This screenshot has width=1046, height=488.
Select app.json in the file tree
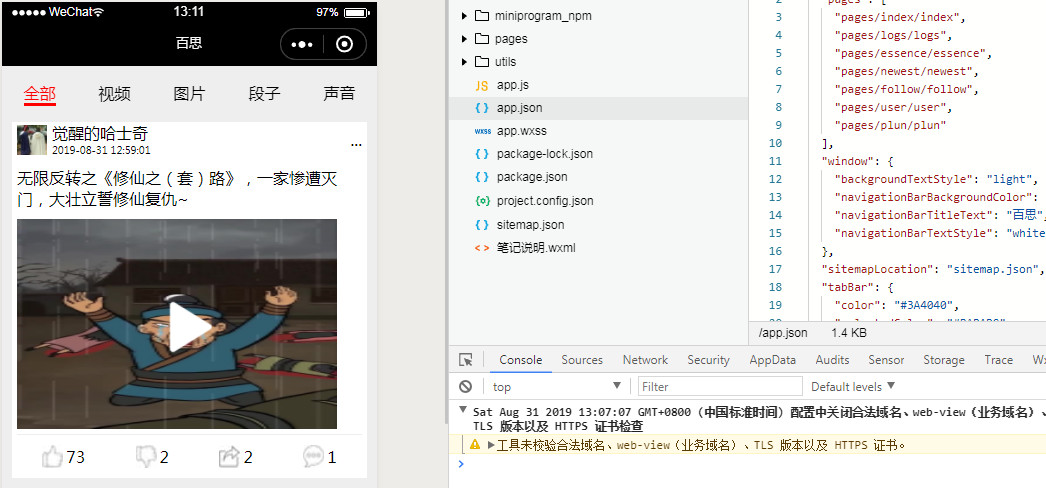coord(598,108)
